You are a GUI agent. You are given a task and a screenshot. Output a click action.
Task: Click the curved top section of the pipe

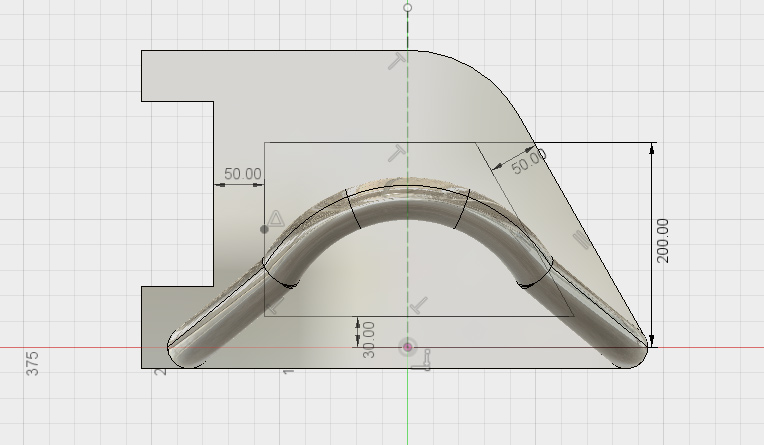(407, 203)
